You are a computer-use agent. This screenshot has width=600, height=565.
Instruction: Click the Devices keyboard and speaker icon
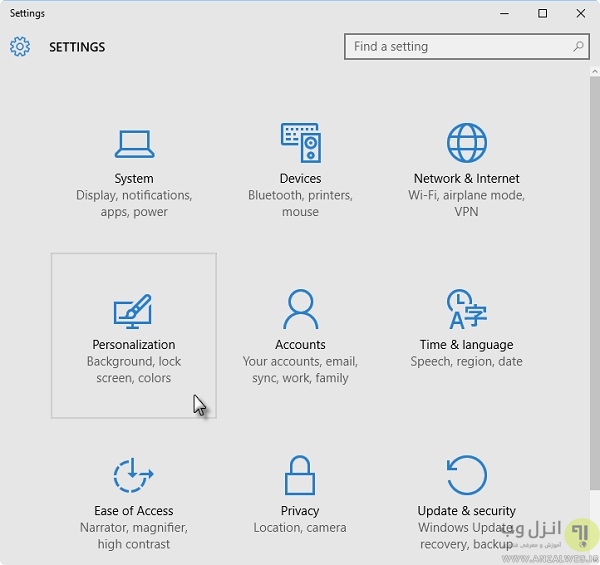pyautogui.click(x=300, y=143)
